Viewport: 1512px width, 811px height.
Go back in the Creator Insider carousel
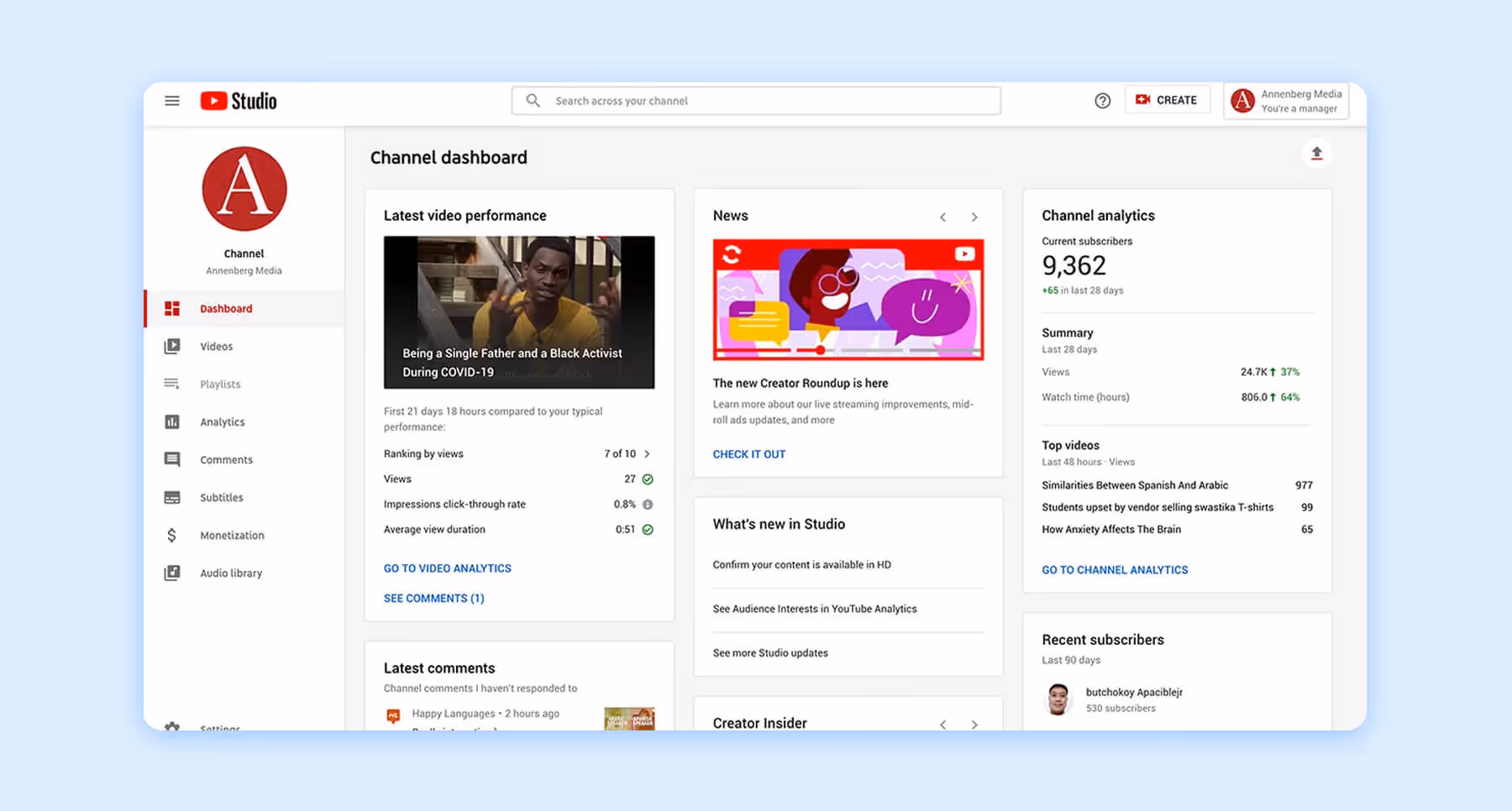pos(942,724)
